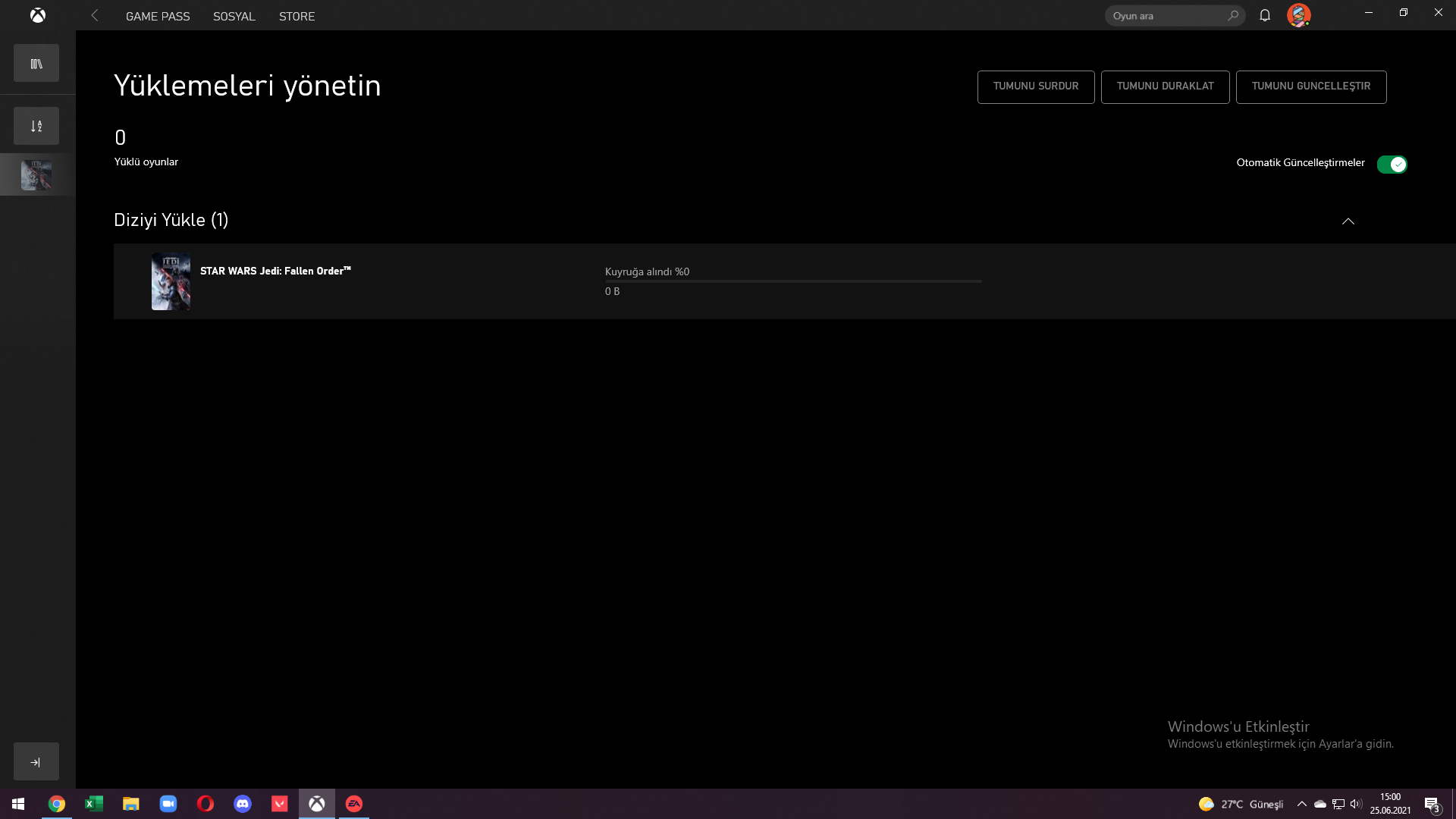The width and height of the screenshot is (1456, 819).
Task: Click the TUMUNU SURDUR button
Action: pyautogui.click(x=1036, y=86)
